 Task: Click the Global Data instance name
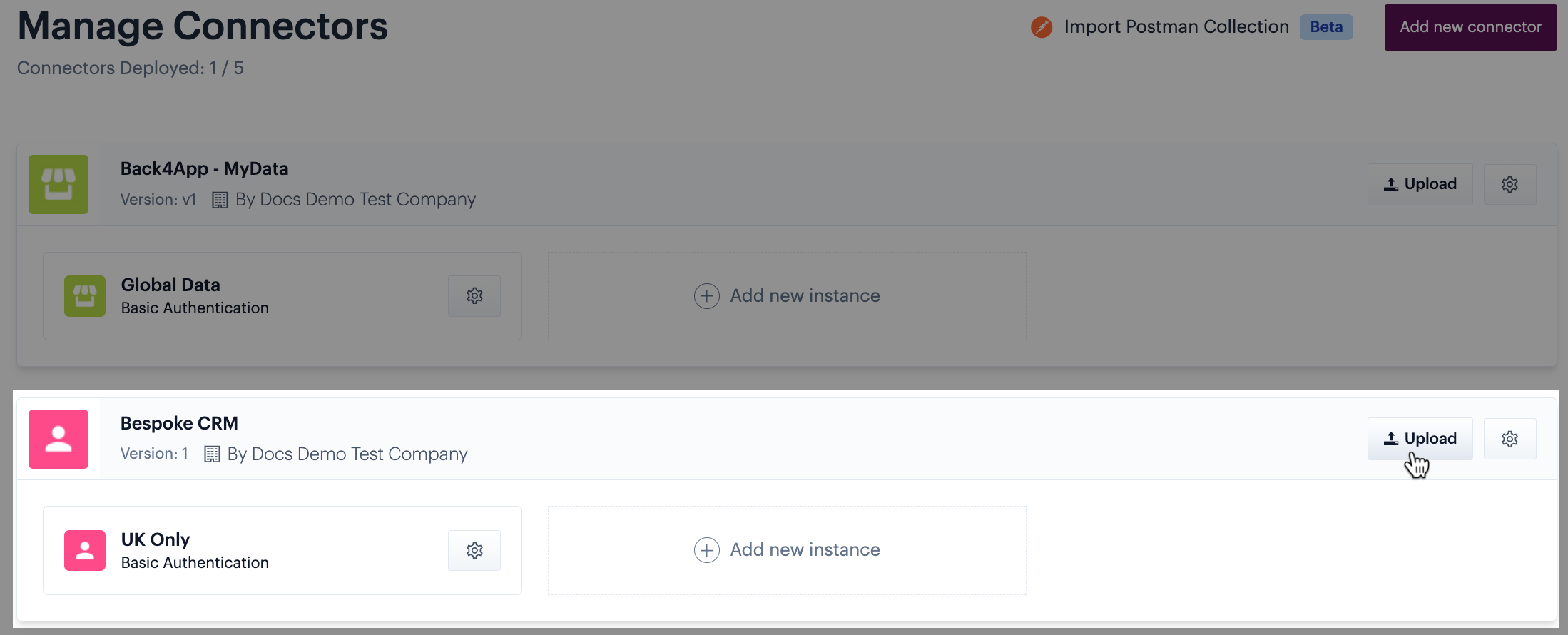(170, 285)
